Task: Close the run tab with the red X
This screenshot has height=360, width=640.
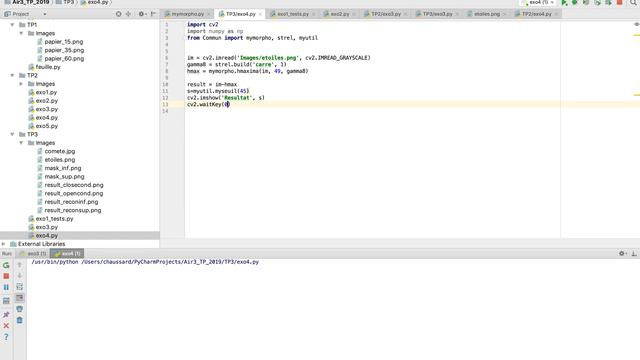Action: click(x=6, y=326)
